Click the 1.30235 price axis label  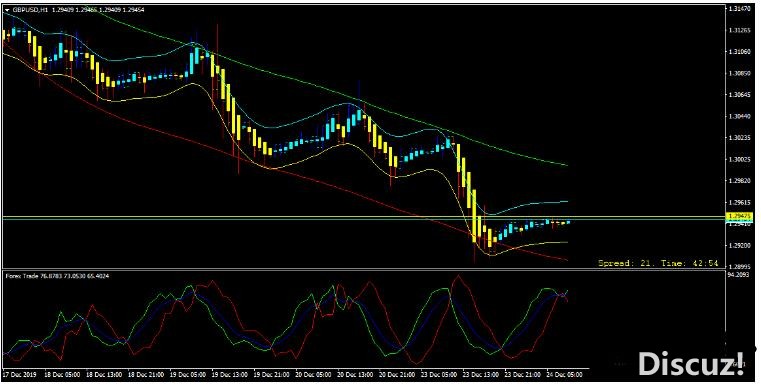click(x=739, y=138)
